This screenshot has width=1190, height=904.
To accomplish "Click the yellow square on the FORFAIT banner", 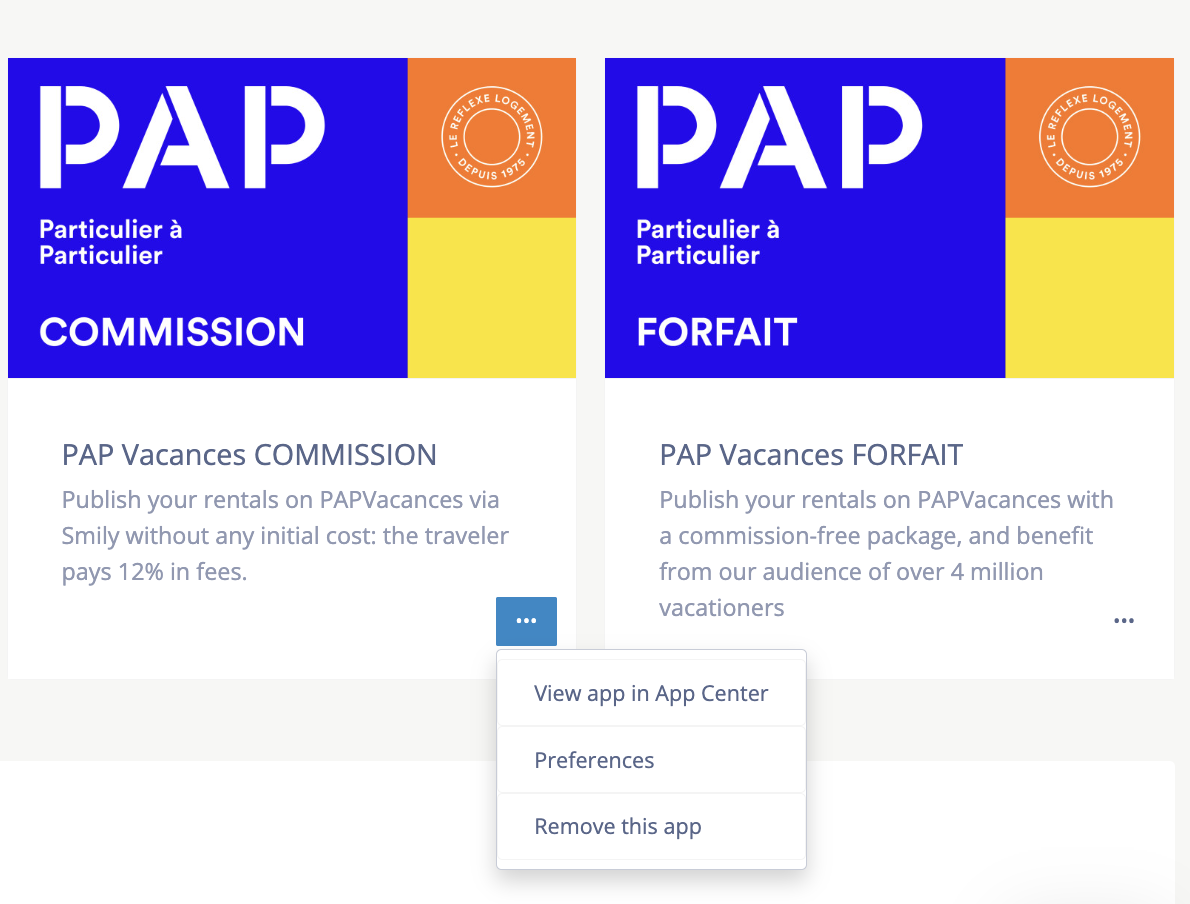I will (1089, 297).
